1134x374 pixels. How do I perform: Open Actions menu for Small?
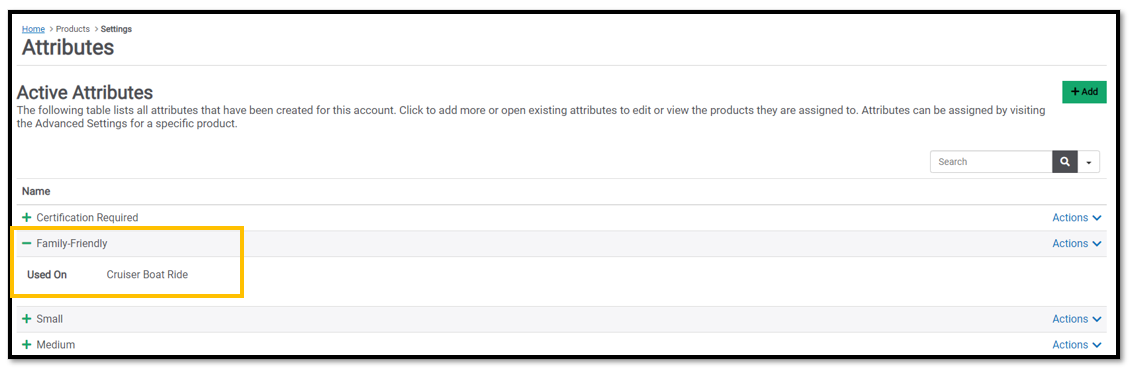pos(1077,319)
